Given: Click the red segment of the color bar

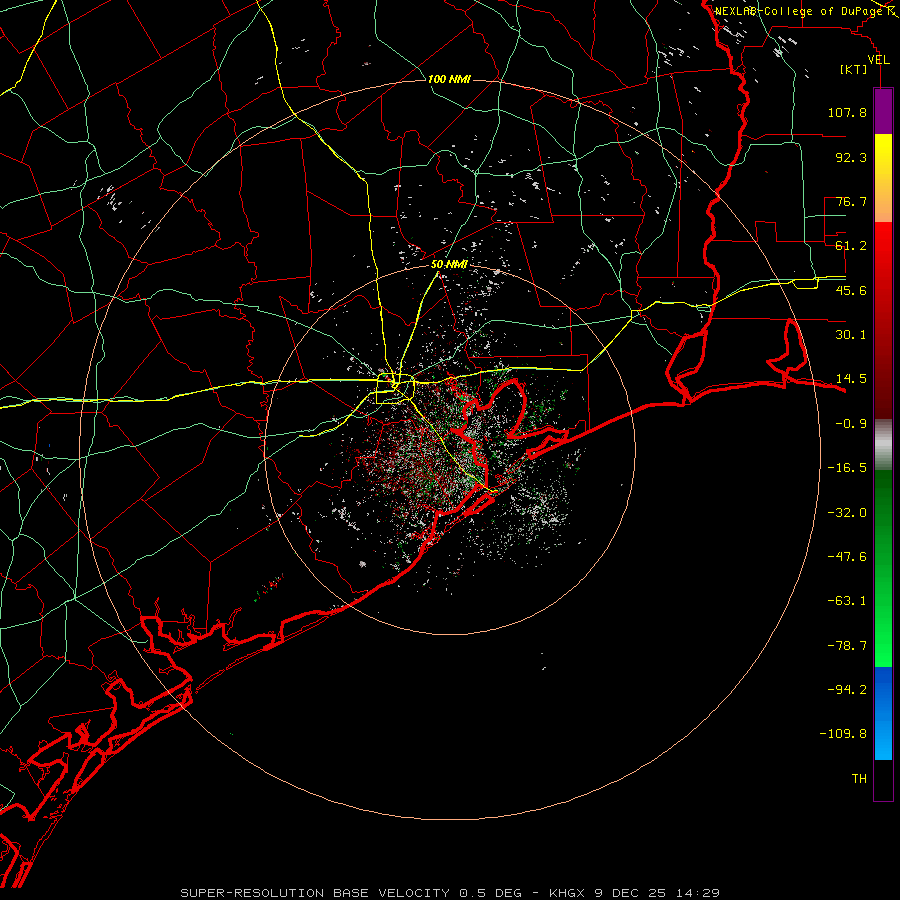Looking at the screenshot, I should 883,320.
